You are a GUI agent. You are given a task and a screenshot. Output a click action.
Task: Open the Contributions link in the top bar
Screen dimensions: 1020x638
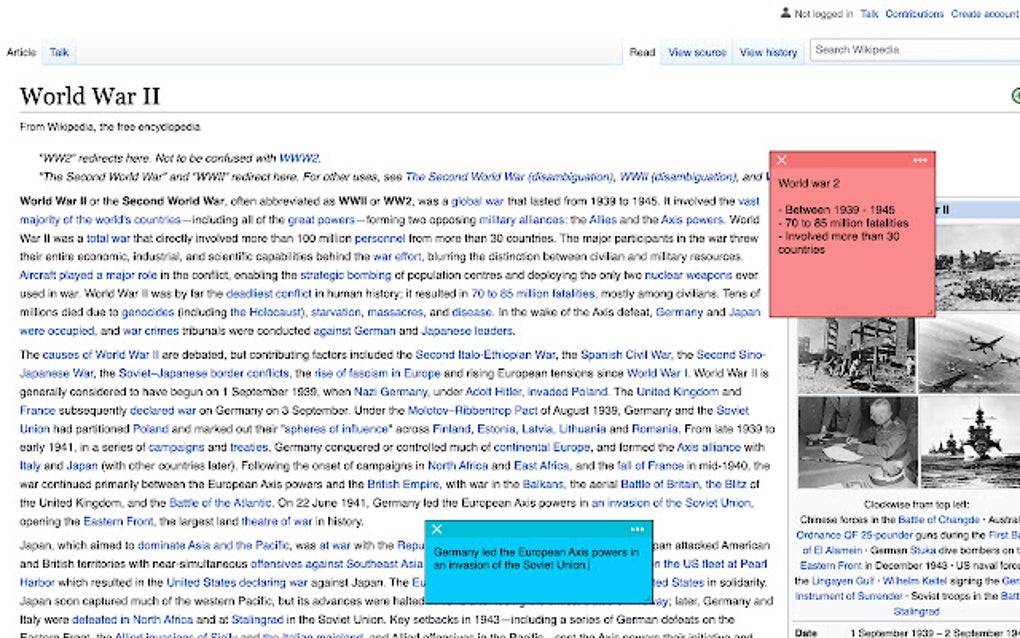click(914, 14)
